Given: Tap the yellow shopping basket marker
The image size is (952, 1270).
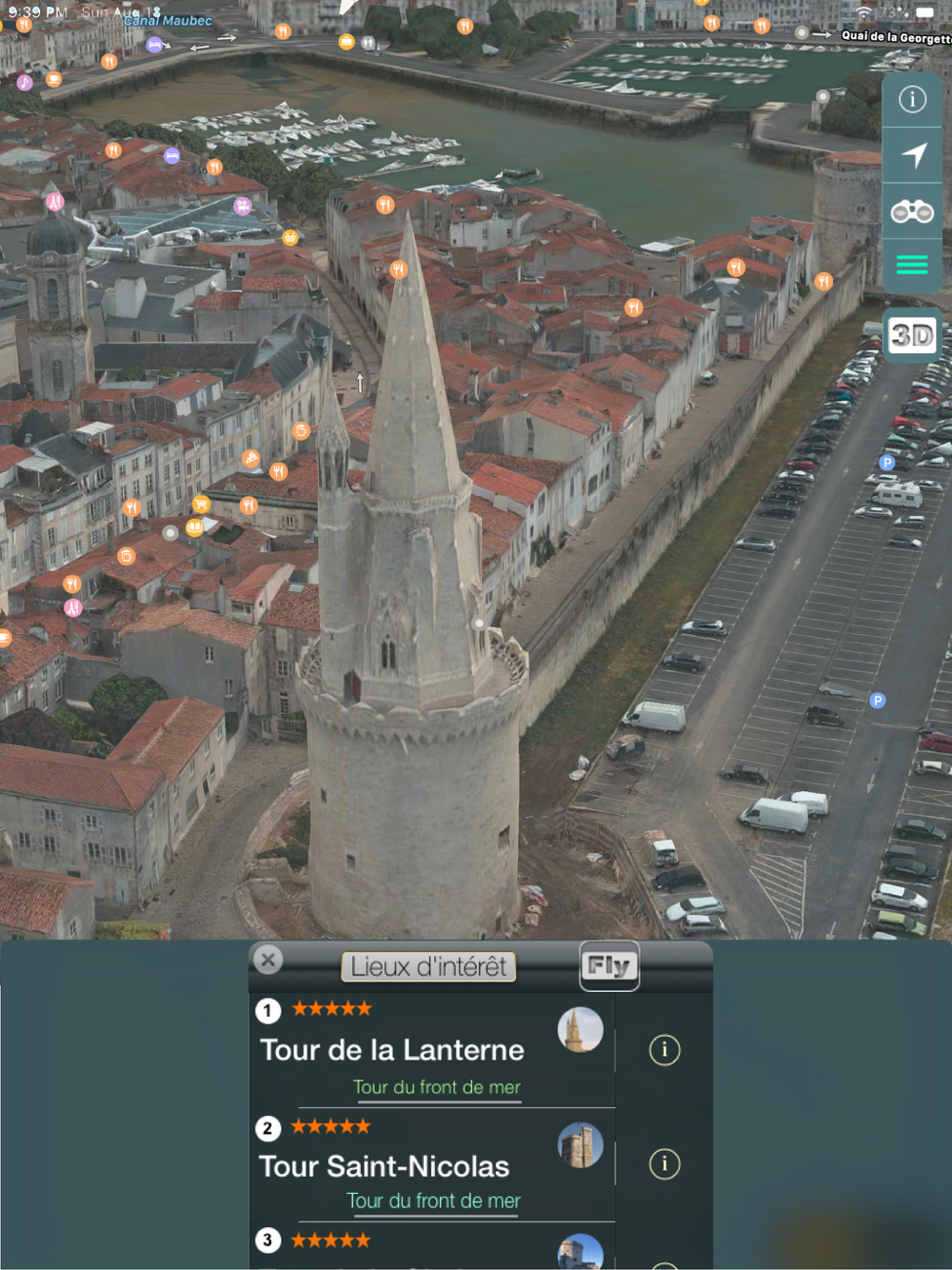Looking at the screenshot, I should coord(290,237).
